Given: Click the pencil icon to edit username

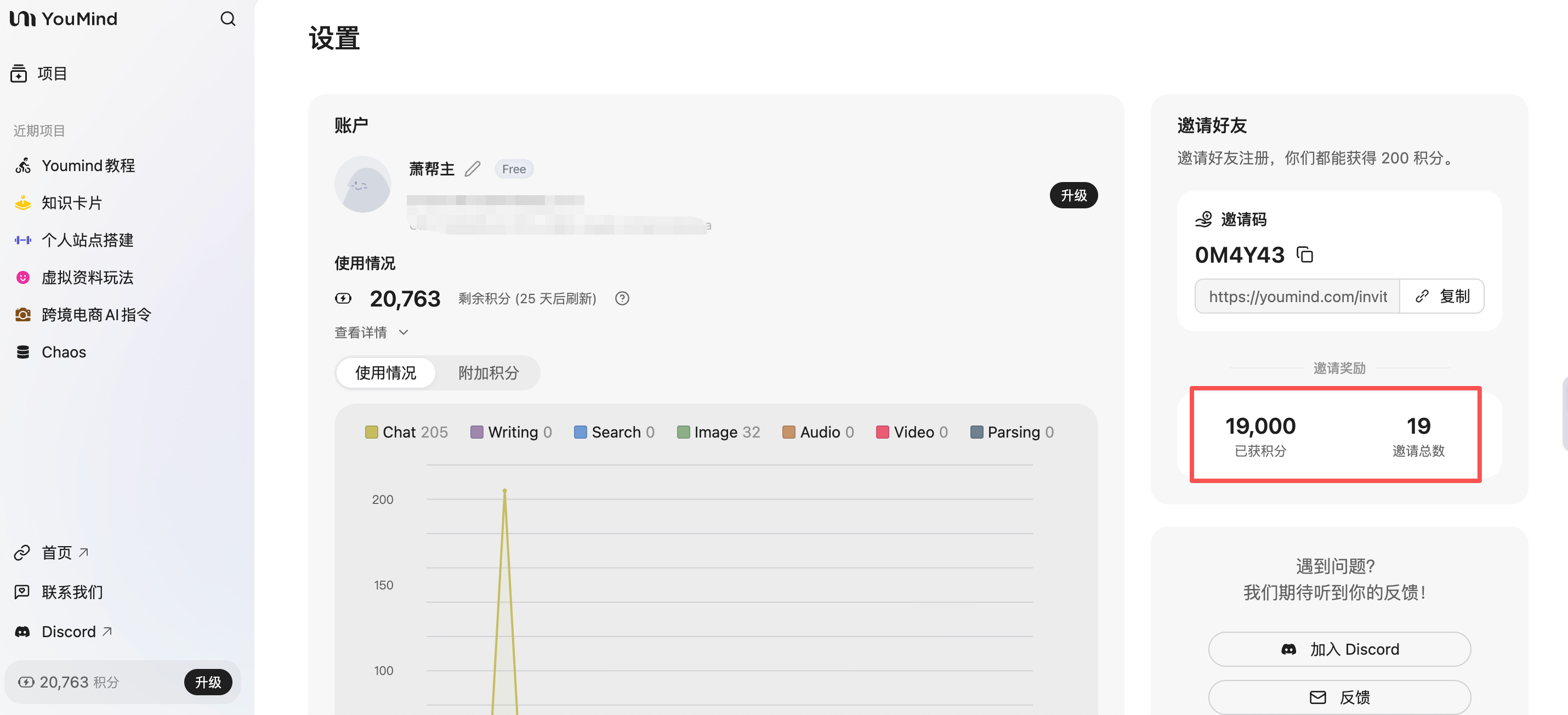Looking at the screenshot, I should 473,168.
